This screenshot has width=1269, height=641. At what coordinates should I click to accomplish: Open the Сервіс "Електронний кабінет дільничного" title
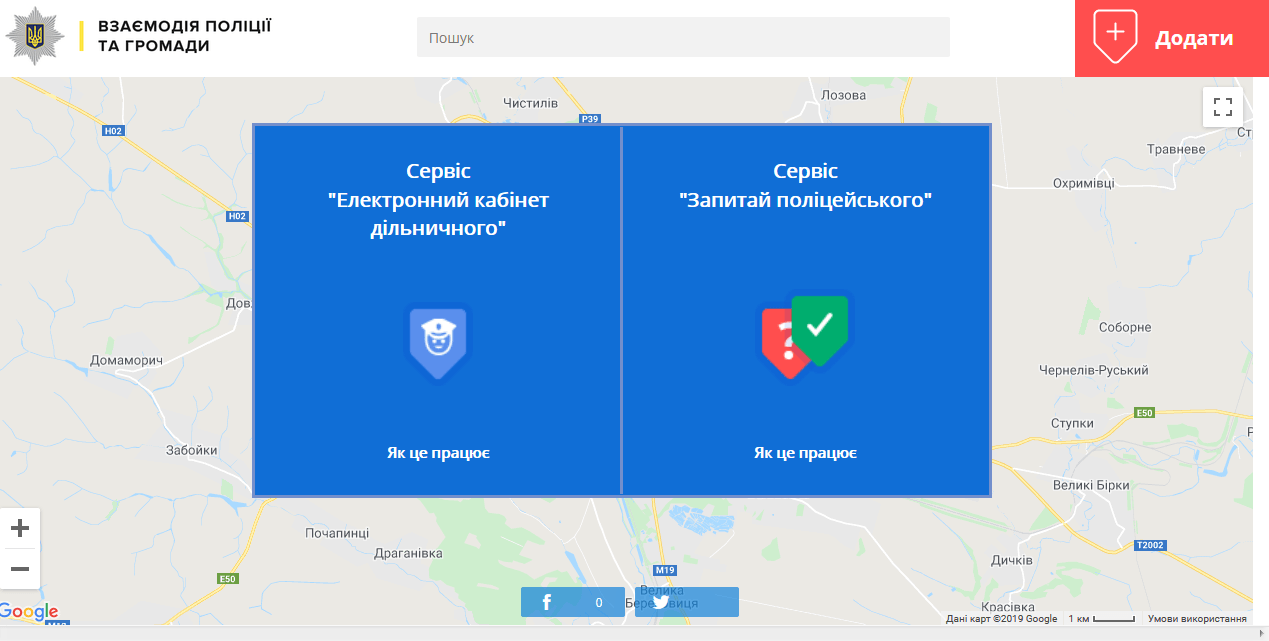tap(438, 200)
